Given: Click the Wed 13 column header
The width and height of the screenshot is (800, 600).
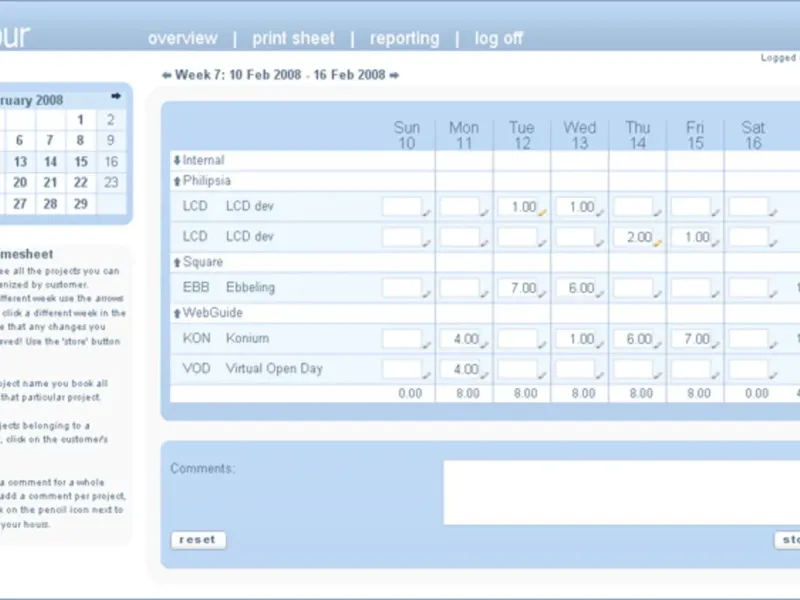Looking at the screenshot, I should tap(580, 135).
